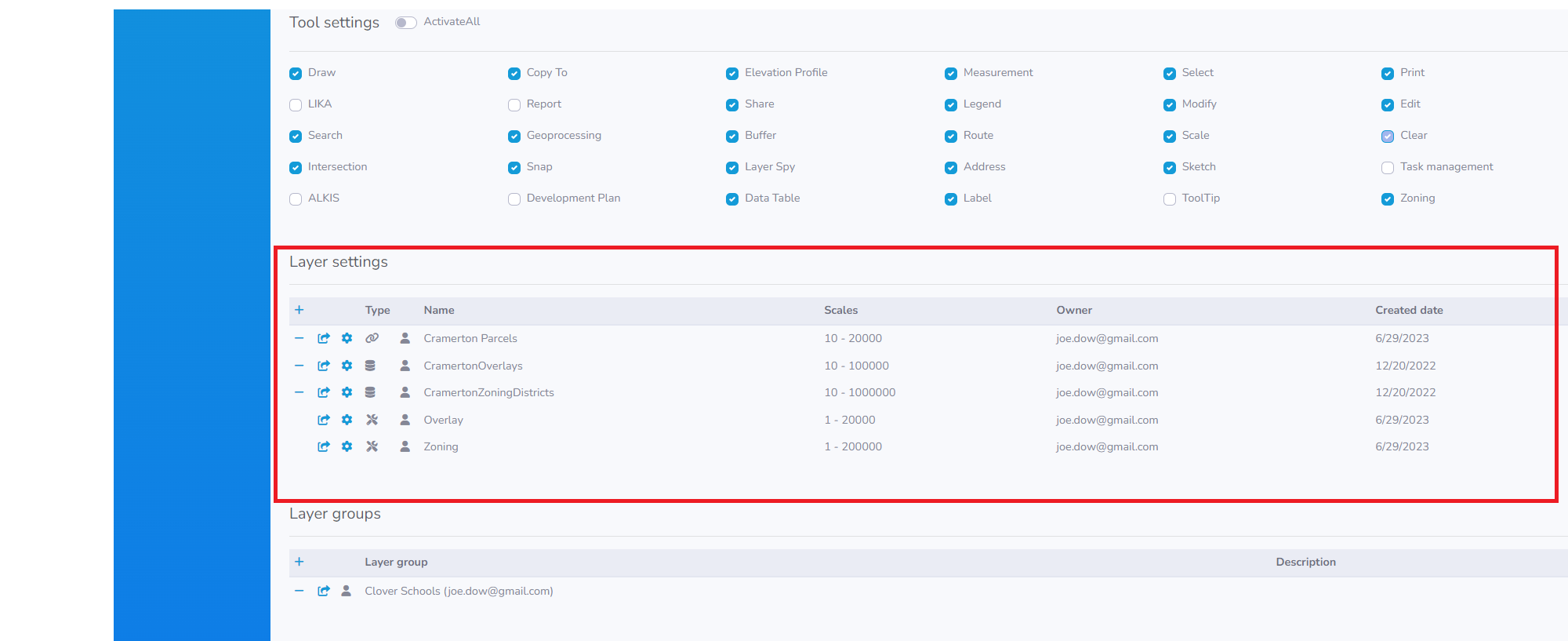Viewport: 1568px width, 641px height.
Task: Enable the LIKA tool checkbox
Action: [x=296, y=104]
